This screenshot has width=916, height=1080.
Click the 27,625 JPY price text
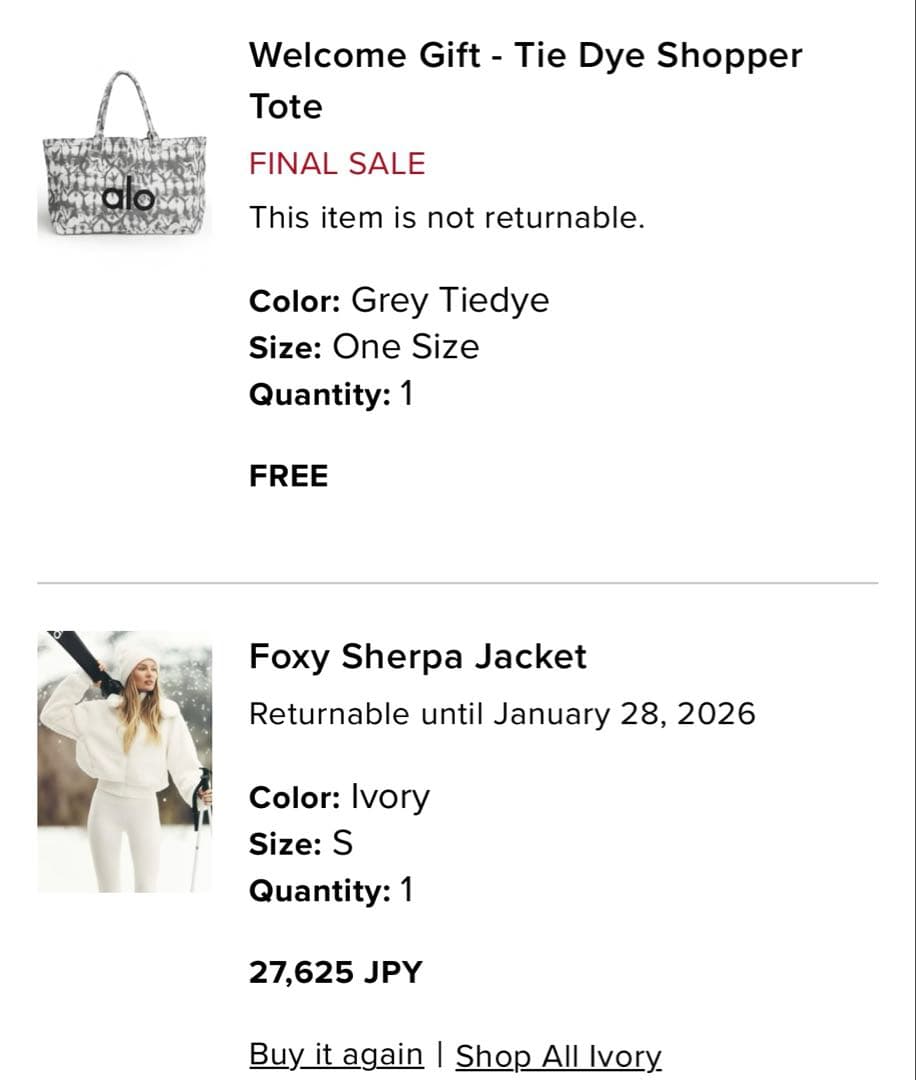coord(336,970)
